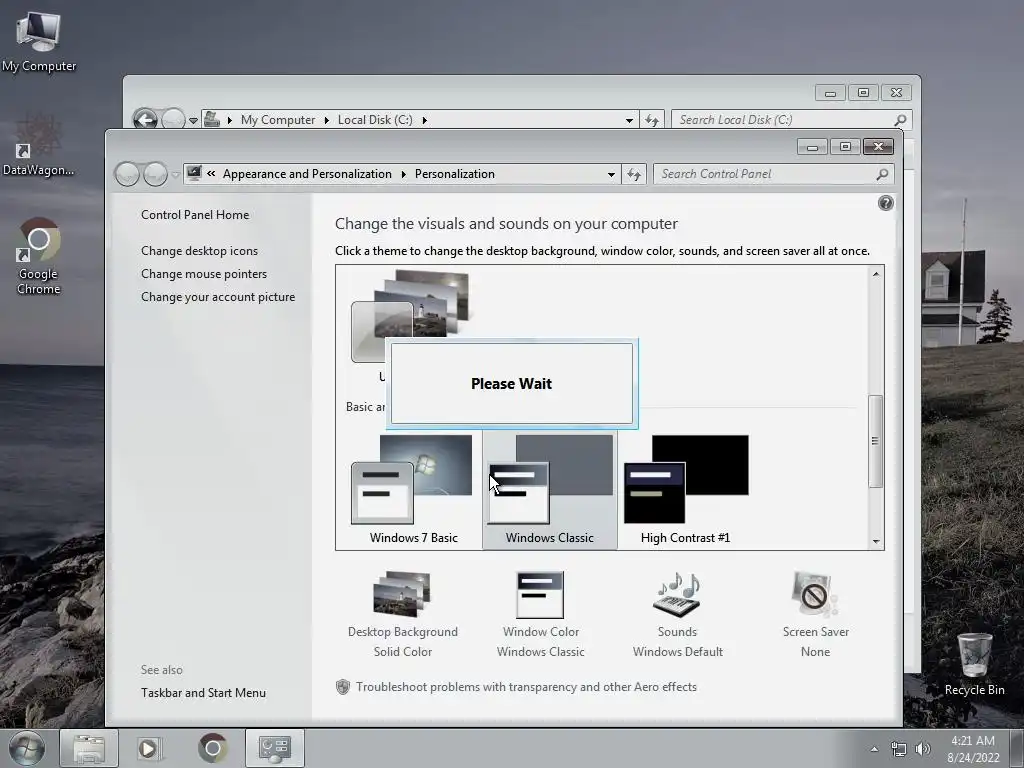
Task: Open Change your account picture link
Action: (x=218, y=296)
